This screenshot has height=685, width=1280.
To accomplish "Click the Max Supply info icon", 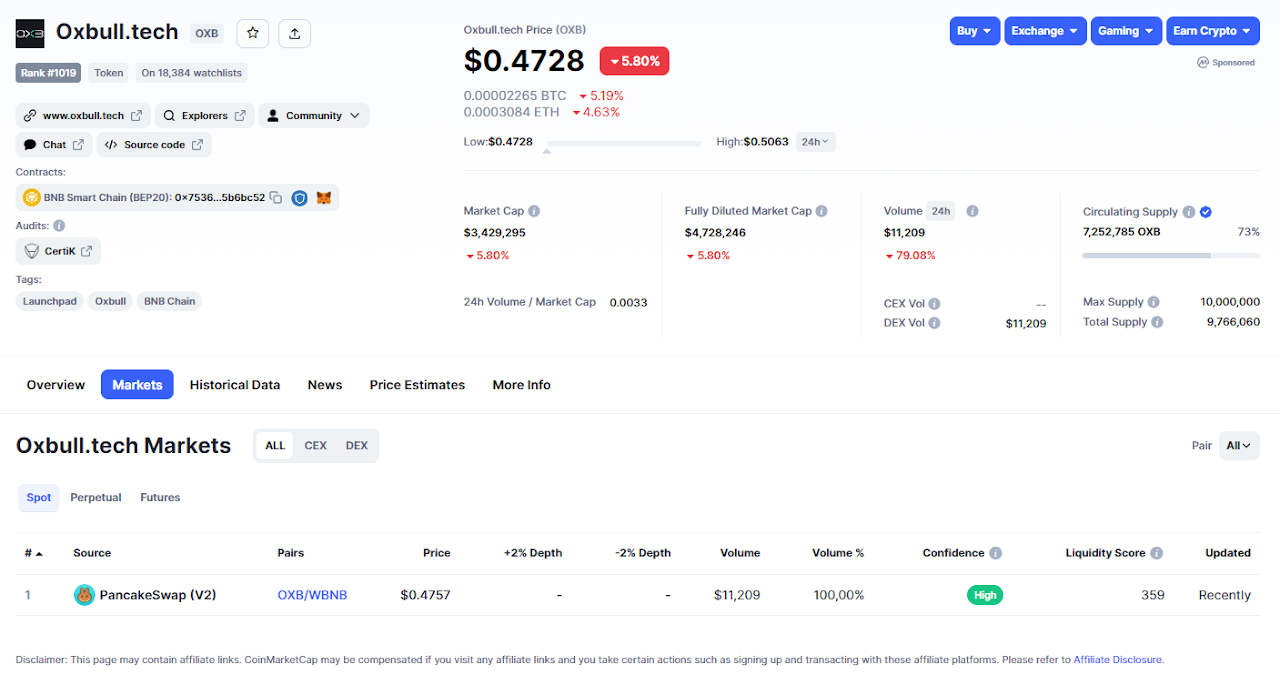I will tap(1153, 302).
